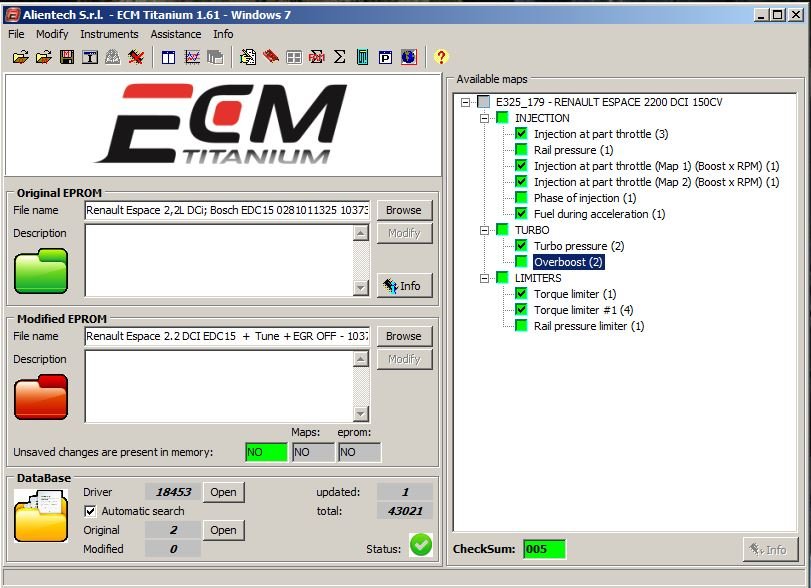
Task: Collapse the INJECTION tree group
Action: [484, 118]
